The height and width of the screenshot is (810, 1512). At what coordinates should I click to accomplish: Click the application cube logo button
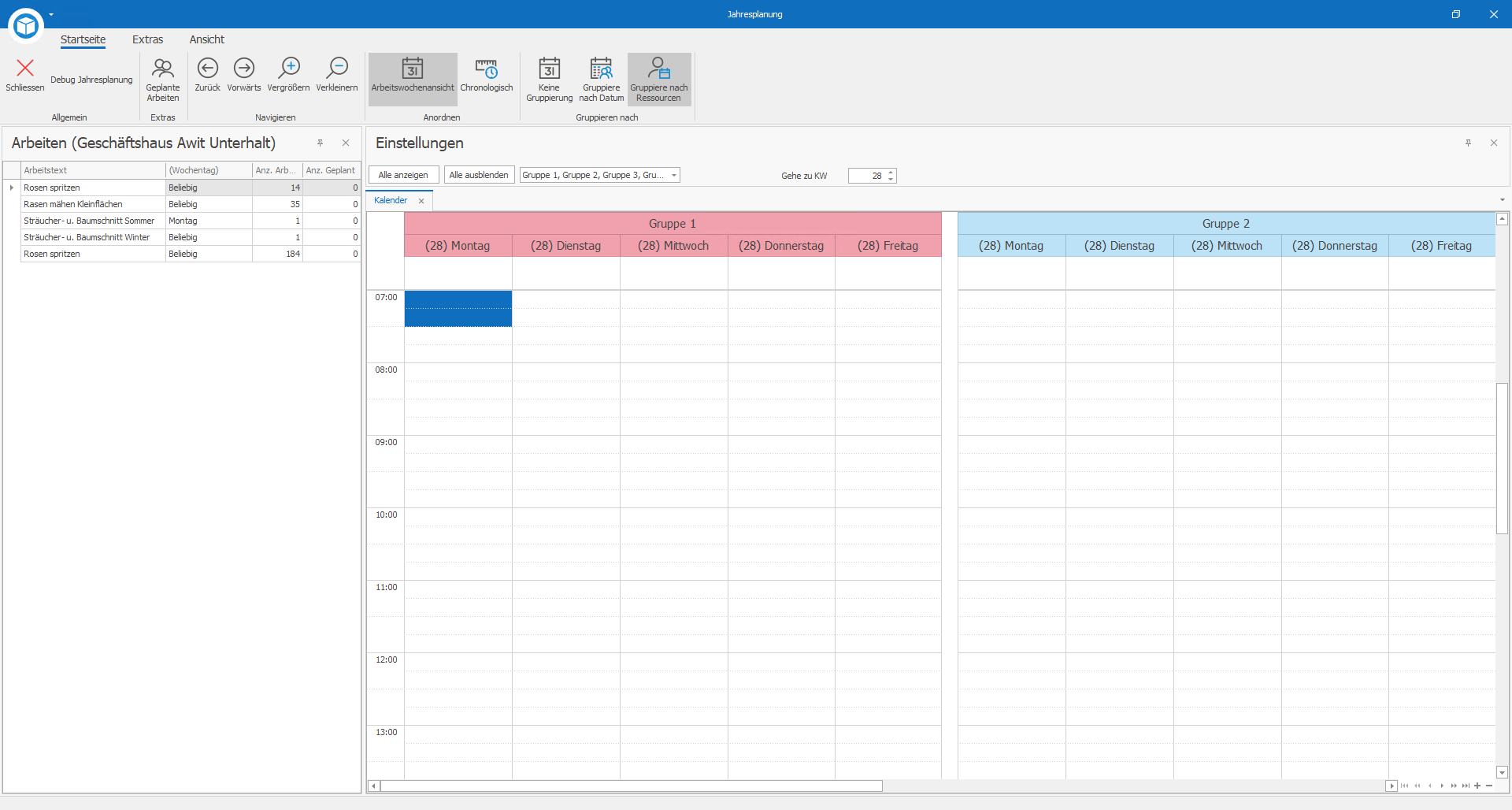point(26,26)
